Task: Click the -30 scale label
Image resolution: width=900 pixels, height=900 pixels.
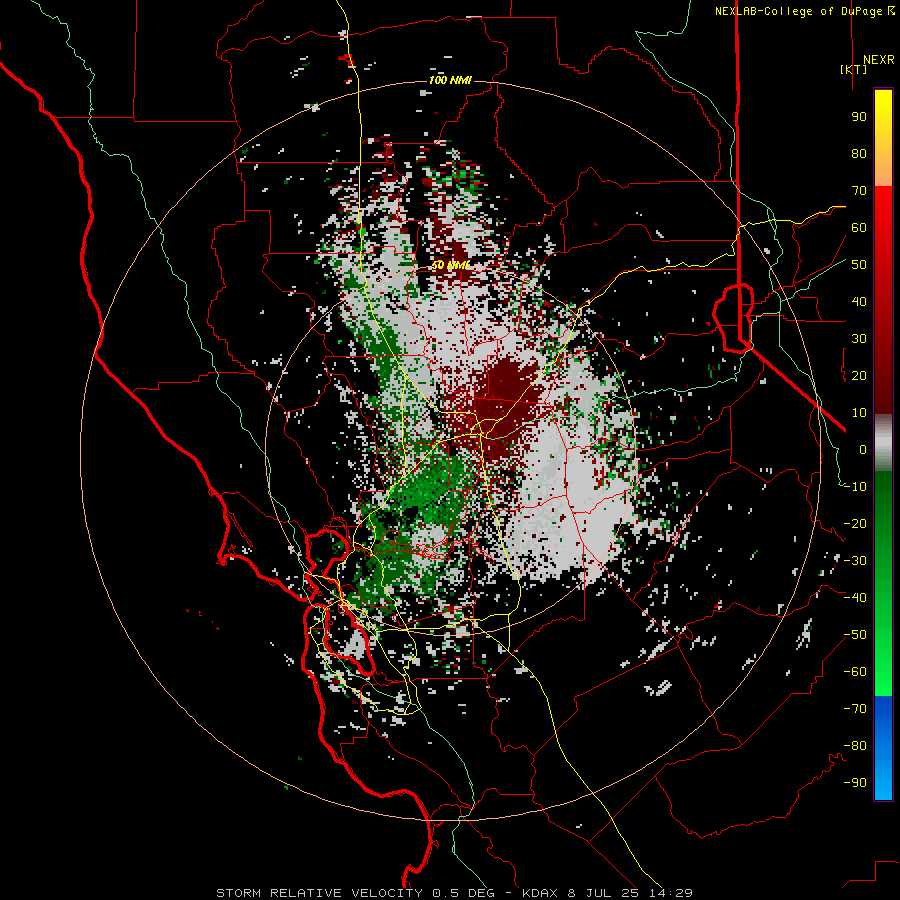Action: [855, 561]
